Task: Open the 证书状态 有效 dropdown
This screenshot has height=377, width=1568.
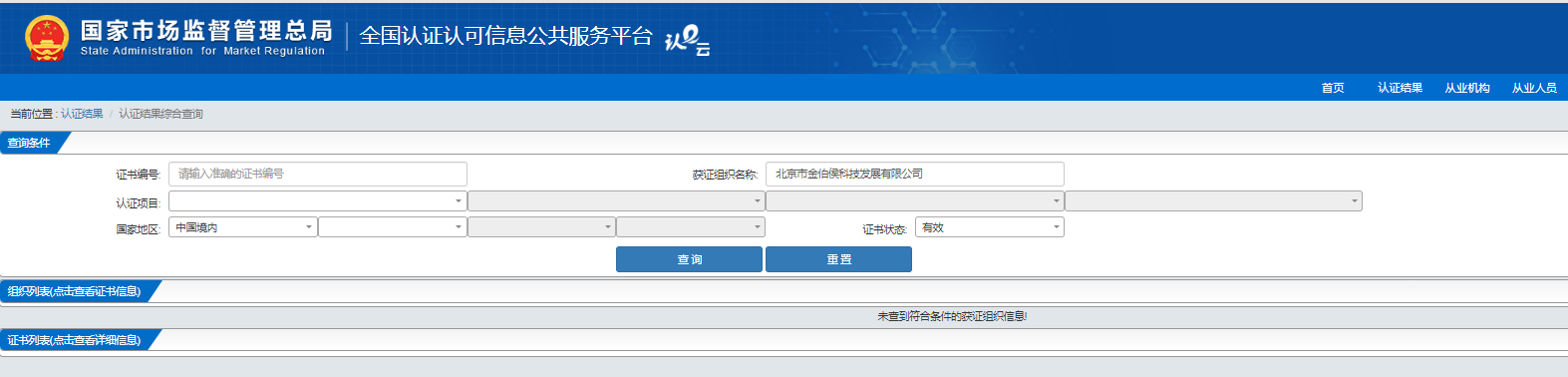Action: [990, 227]
